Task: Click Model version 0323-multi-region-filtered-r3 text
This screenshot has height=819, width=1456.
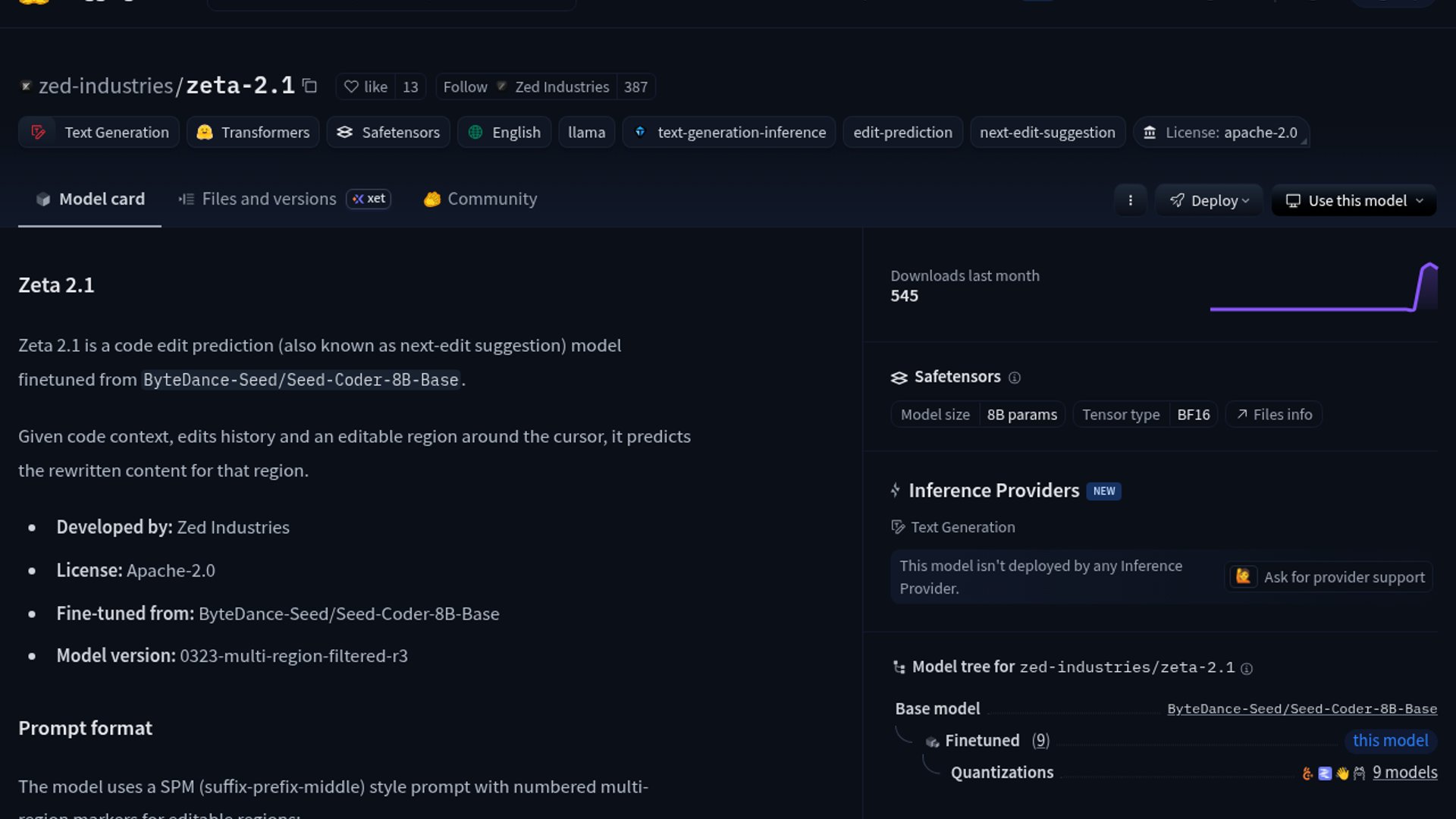Action: [232, 655]
